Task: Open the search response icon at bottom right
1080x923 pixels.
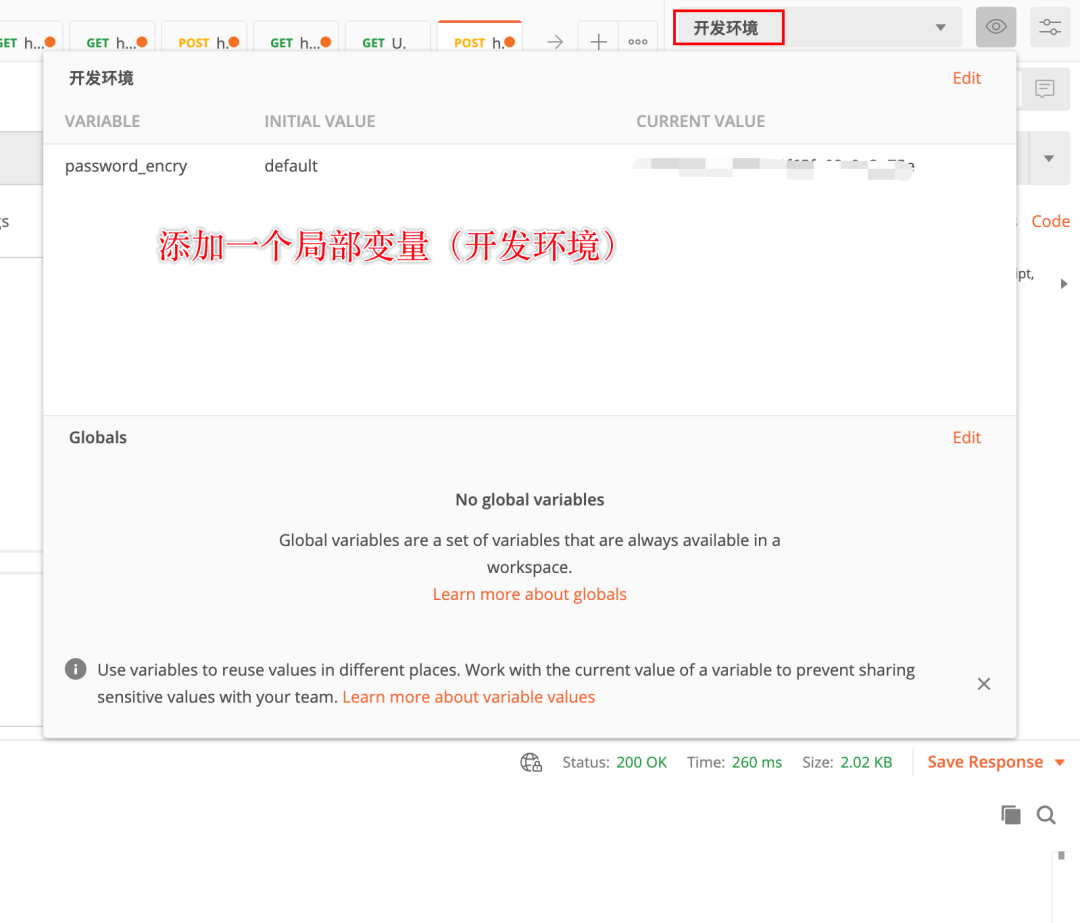Action: [1046, 815]
